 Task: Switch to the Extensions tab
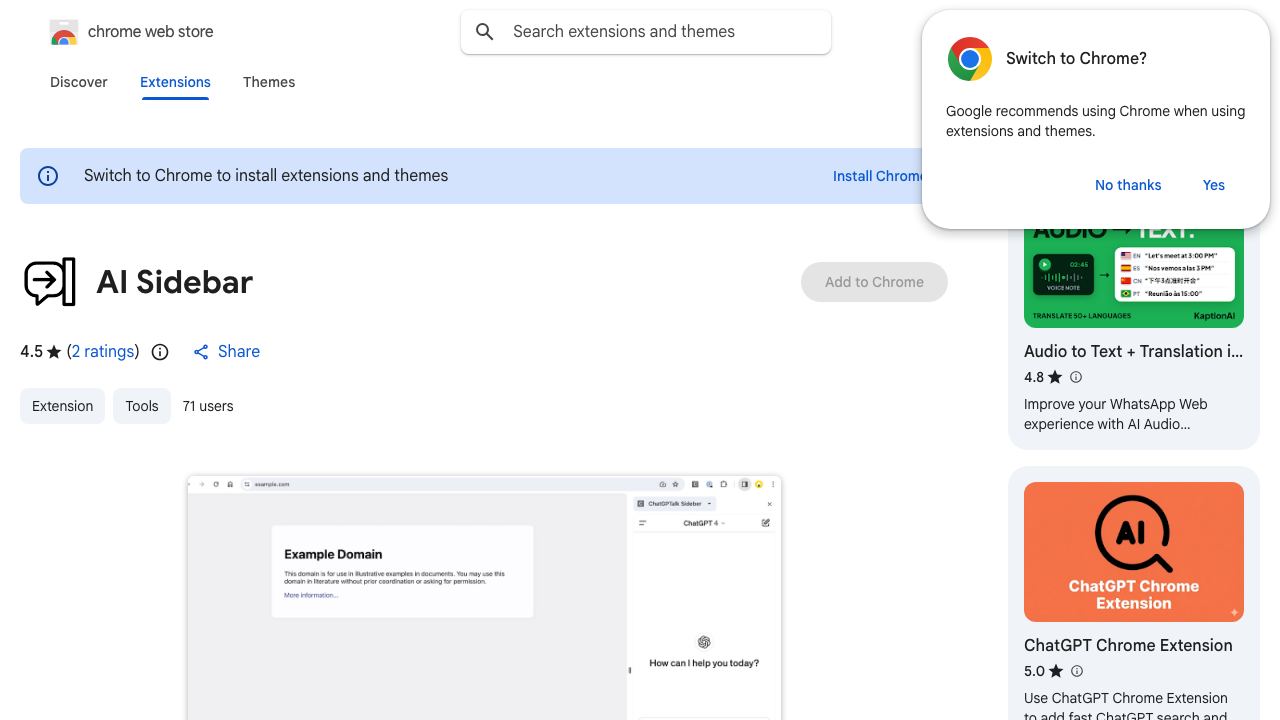tap(175, 82)
